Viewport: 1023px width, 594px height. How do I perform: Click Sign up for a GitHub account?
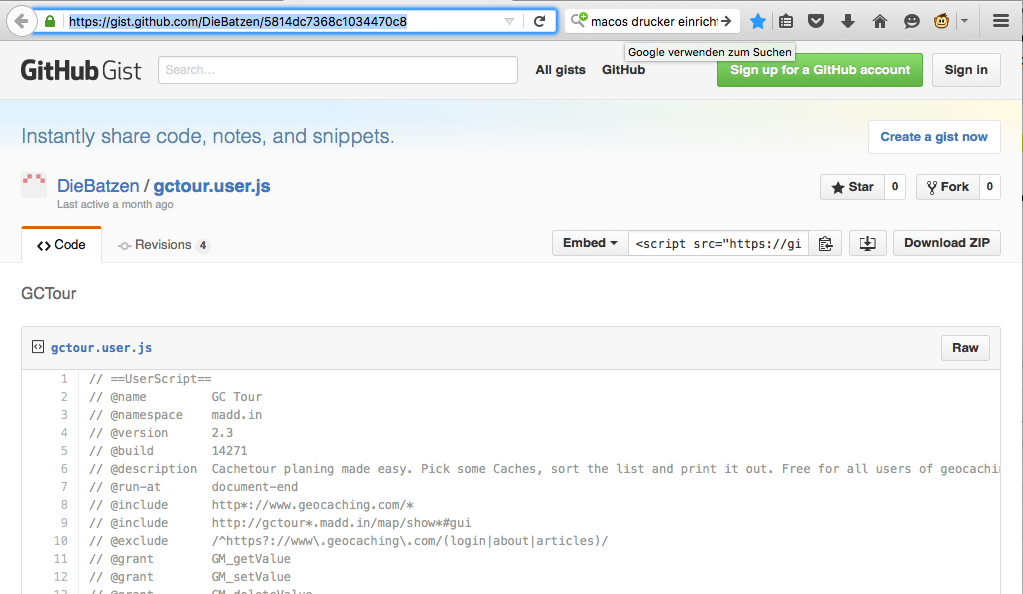(x=819, y=70)
